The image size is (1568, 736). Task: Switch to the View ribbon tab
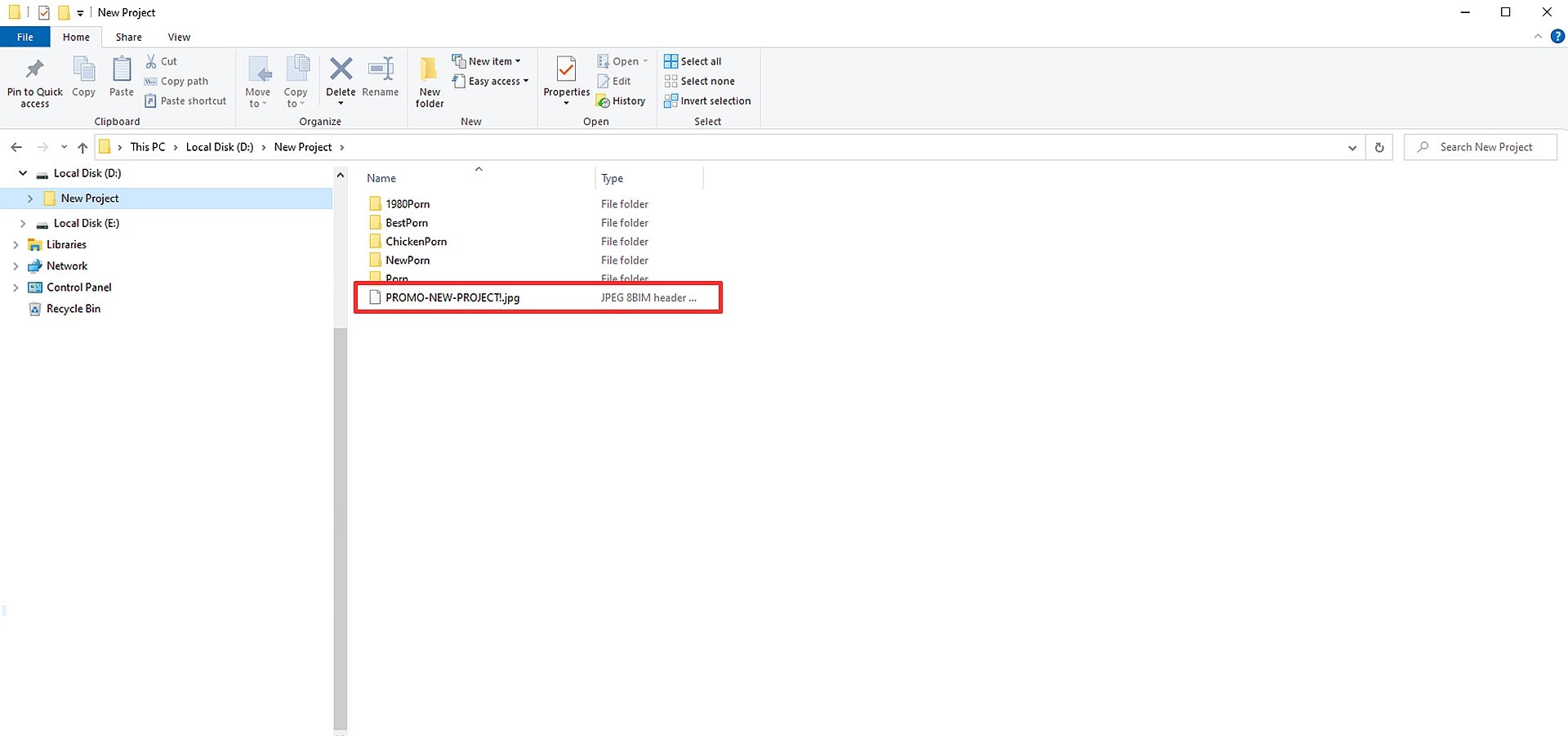(x=179, y=37)
